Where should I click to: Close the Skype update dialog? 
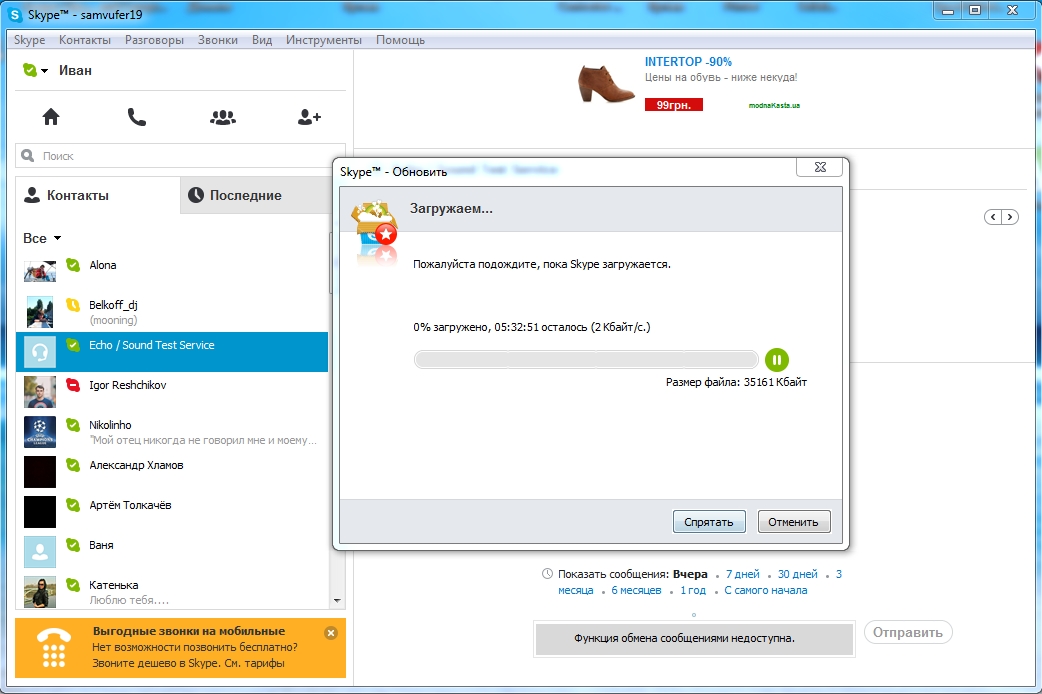(820, 168)
